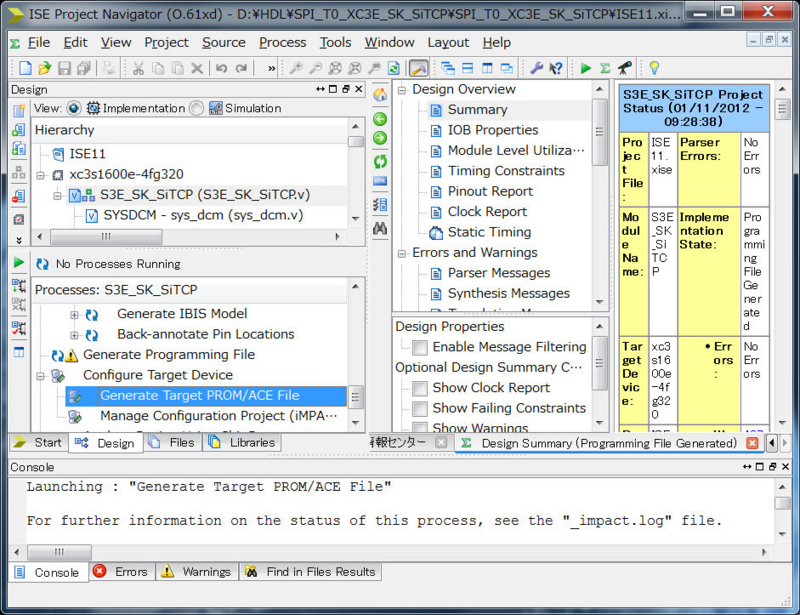The height and width of the screenshot is (615, 800).
Task: Click the cascade windows toolbar icon
Action: pyautogui.click(x=447, y=68)
